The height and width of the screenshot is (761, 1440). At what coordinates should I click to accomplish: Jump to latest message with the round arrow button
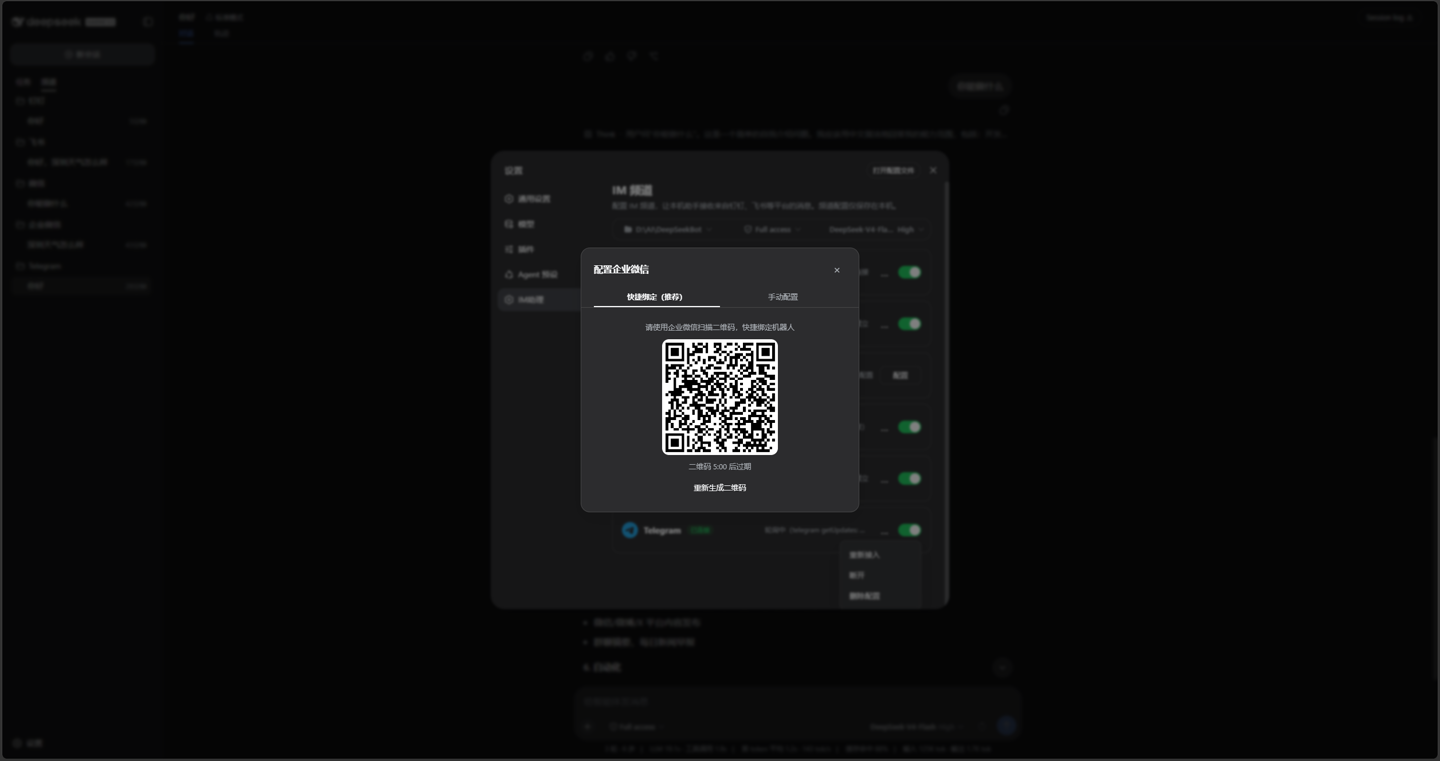[1002, 667]
